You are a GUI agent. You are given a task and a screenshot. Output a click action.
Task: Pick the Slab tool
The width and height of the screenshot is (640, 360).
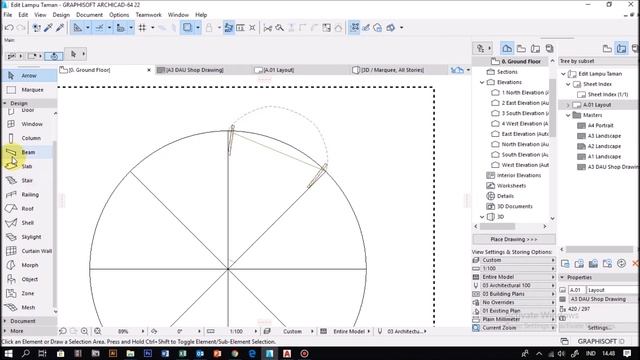29,166
